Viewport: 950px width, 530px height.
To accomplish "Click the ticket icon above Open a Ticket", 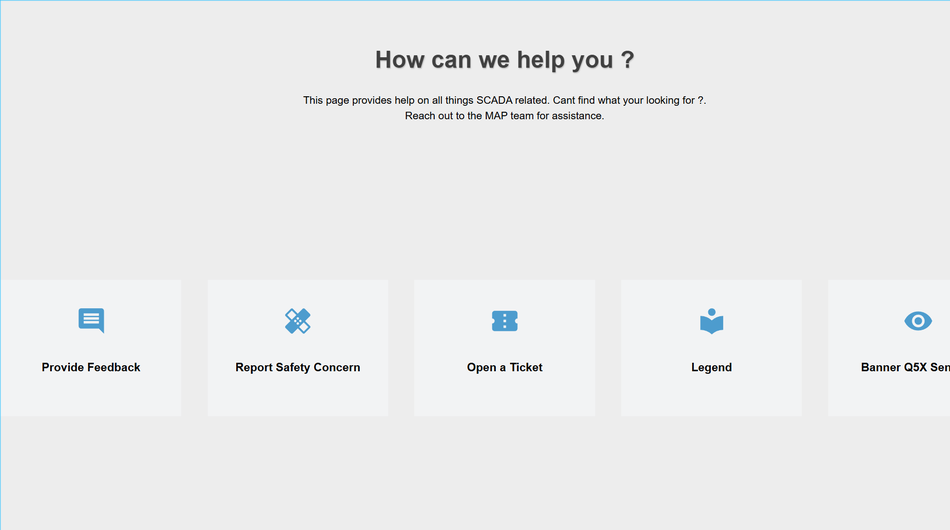I will pos(505,321).
